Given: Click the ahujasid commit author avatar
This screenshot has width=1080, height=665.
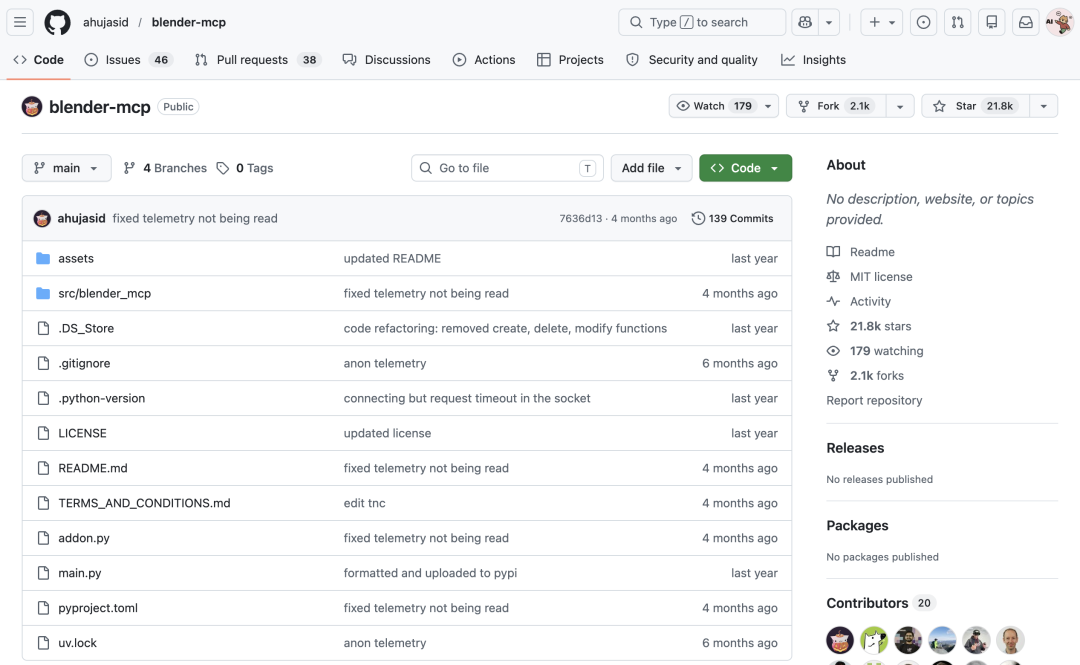Looking at the screenshot, I should click(x=42, y=218).
